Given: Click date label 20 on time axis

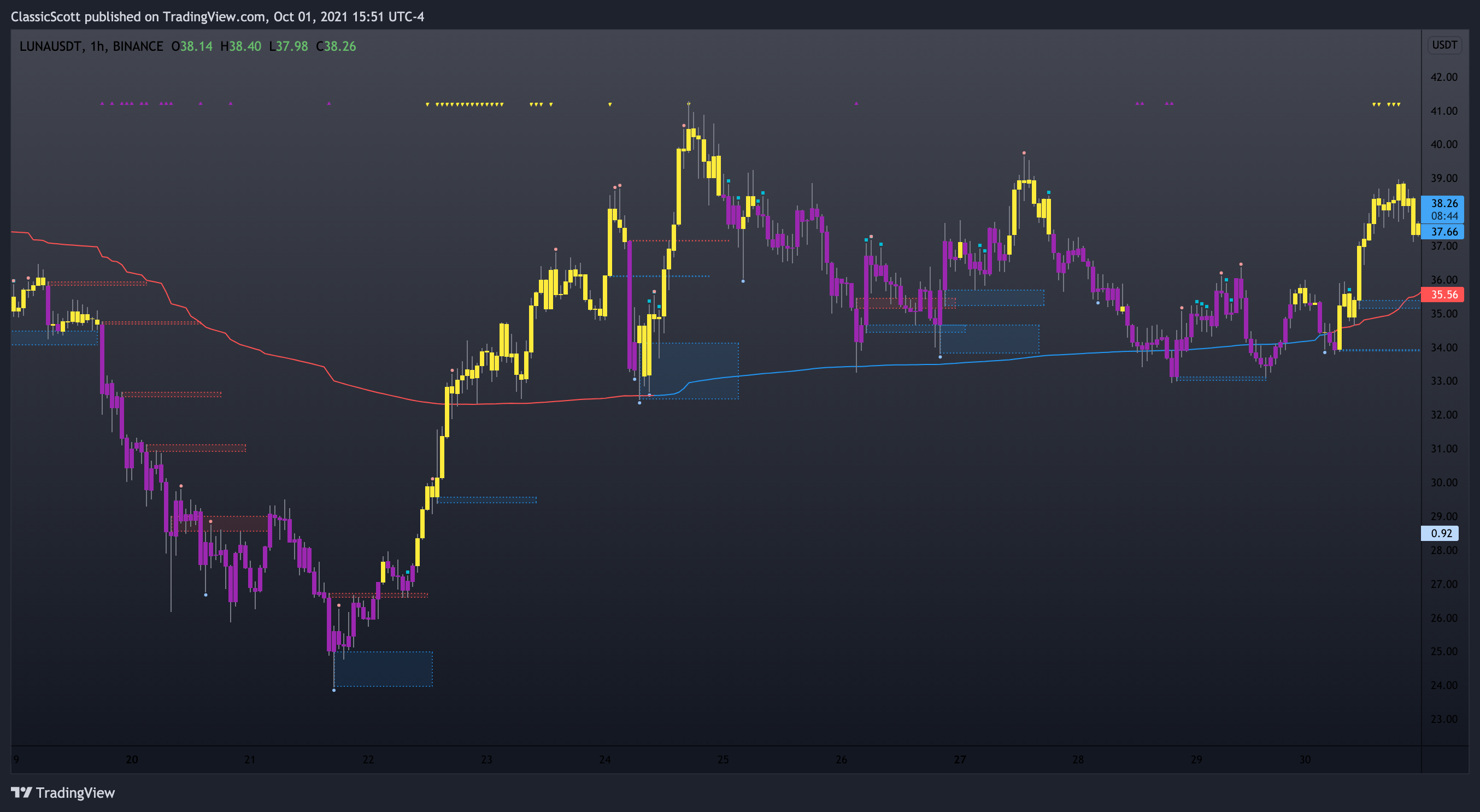Looking at the screenshot, I should click(x=132, y=759).
